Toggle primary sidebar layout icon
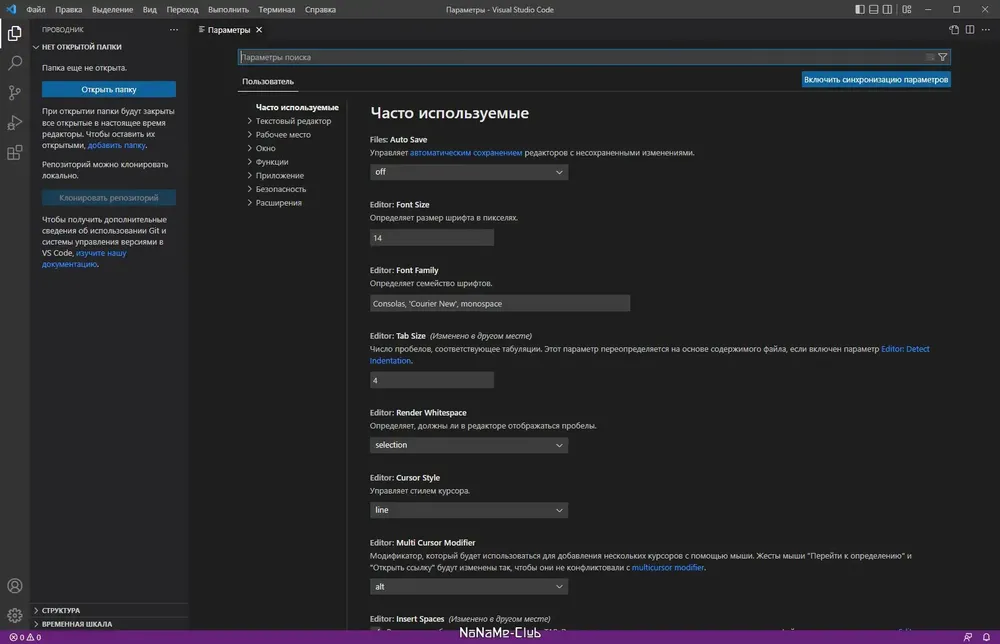 coord(860,10)
